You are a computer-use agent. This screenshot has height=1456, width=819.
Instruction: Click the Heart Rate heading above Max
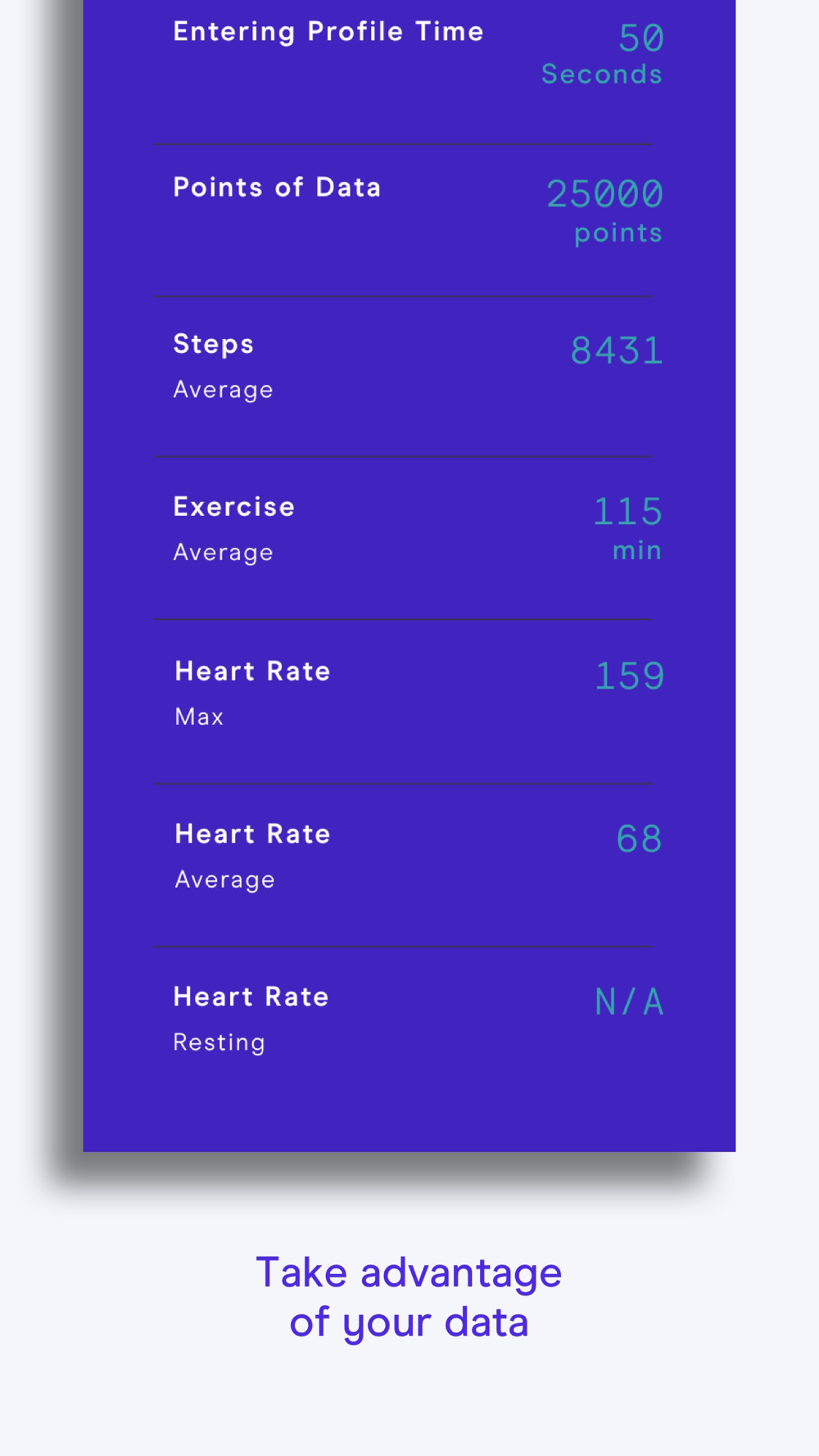252,671
